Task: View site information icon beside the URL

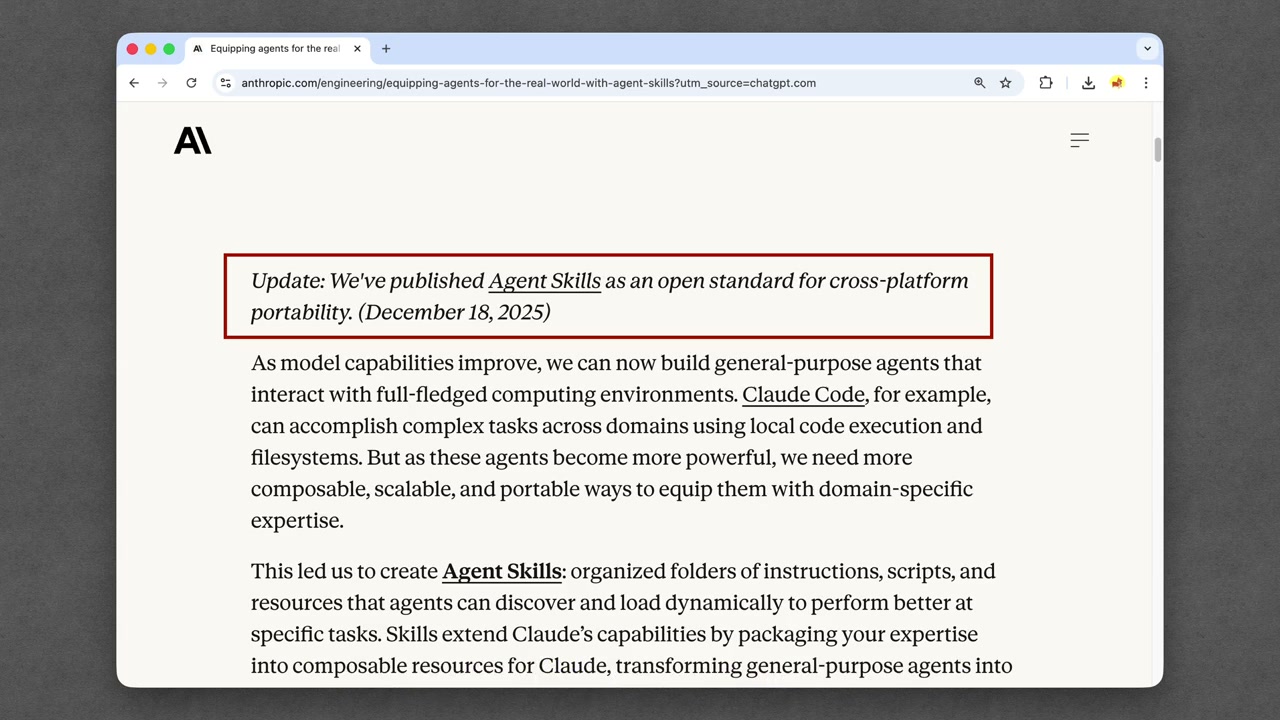Action: click(226, 83)
